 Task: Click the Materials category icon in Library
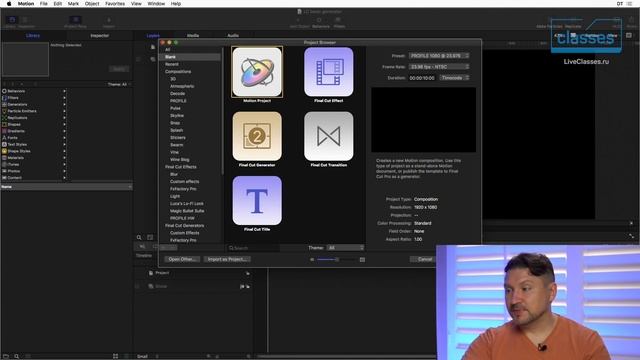4,158
